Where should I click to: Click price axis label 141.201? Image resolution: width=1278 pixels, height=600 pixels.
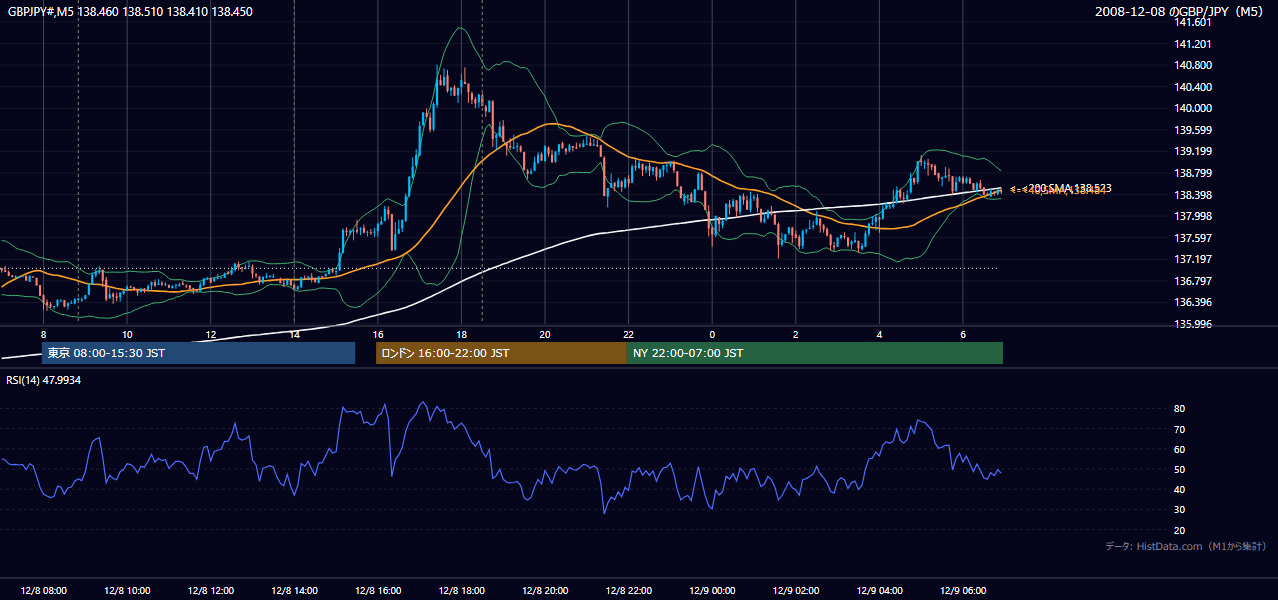click(1194, 44)
